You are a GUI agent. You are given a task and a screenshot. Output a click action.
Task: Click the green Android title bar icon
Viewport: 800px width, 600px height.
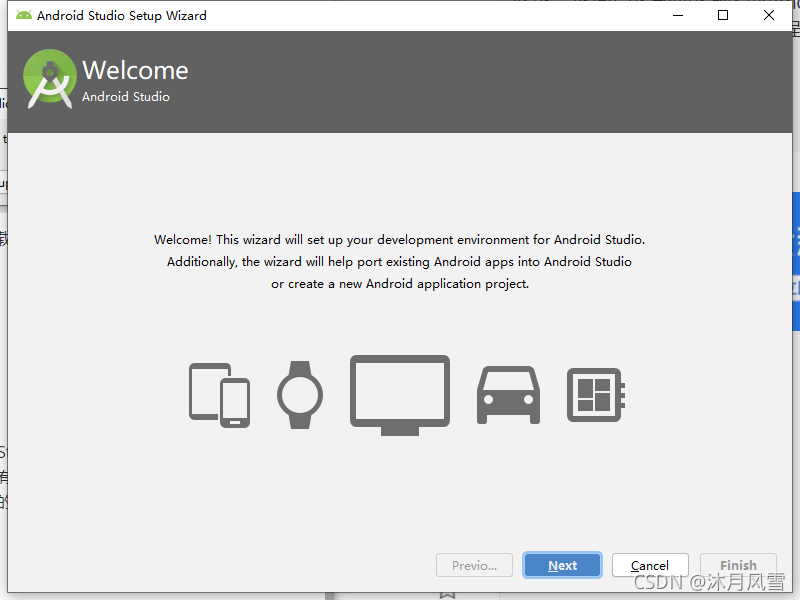pyautogui.click(x=23, y=15)
